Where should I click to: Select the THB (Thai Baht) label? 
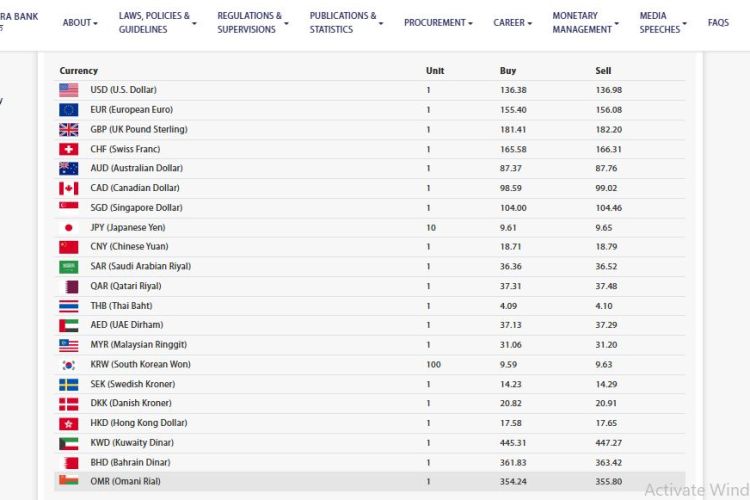pos(121,306)
